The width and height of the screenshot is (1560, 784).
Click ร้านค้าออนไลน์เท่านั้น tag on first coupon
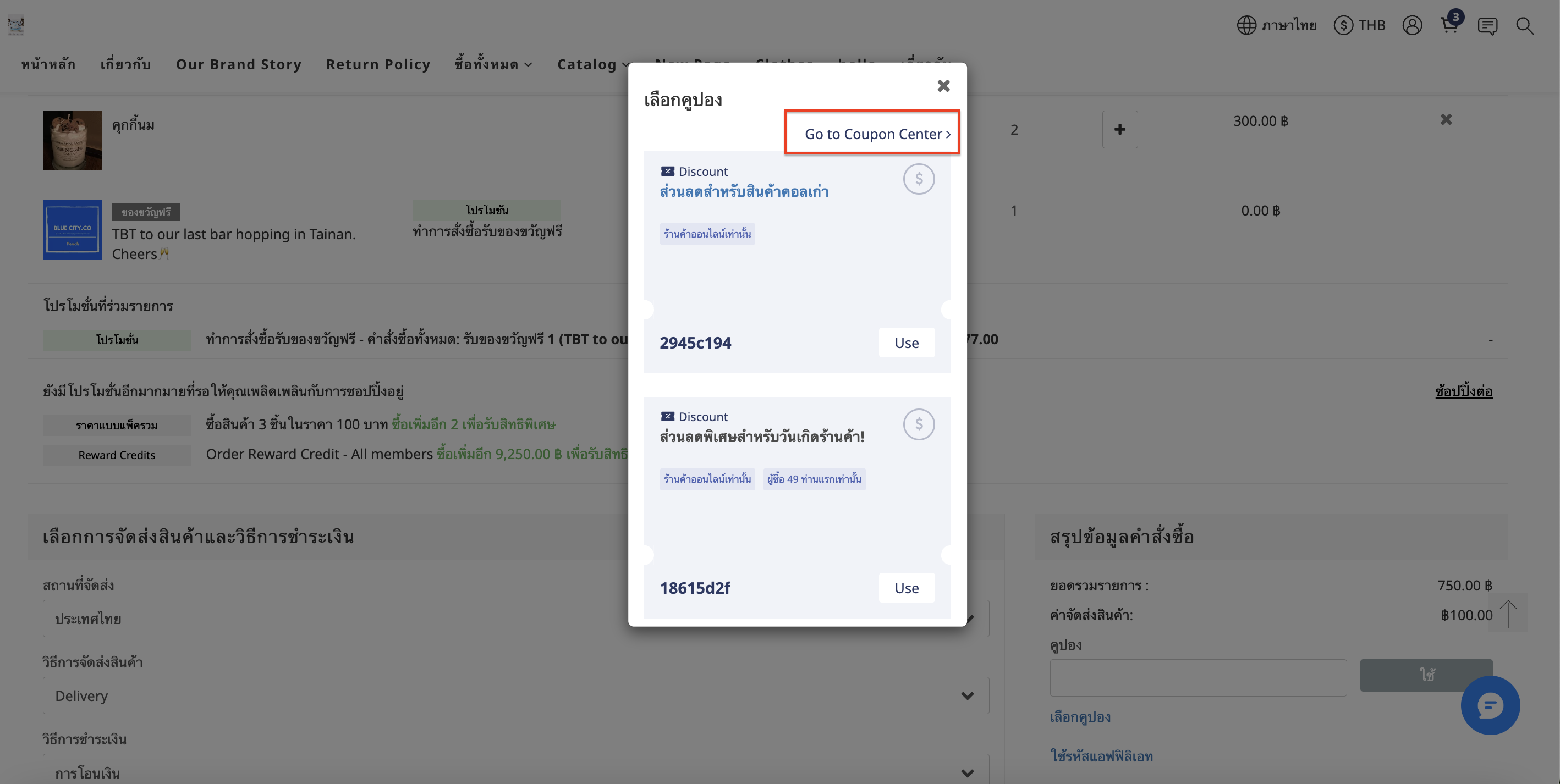[x=707, y=234]
